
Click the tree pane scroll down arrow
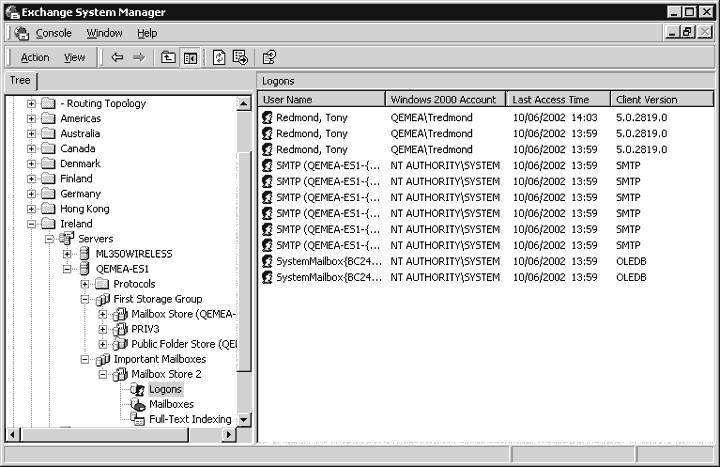(x=243, y=420)
